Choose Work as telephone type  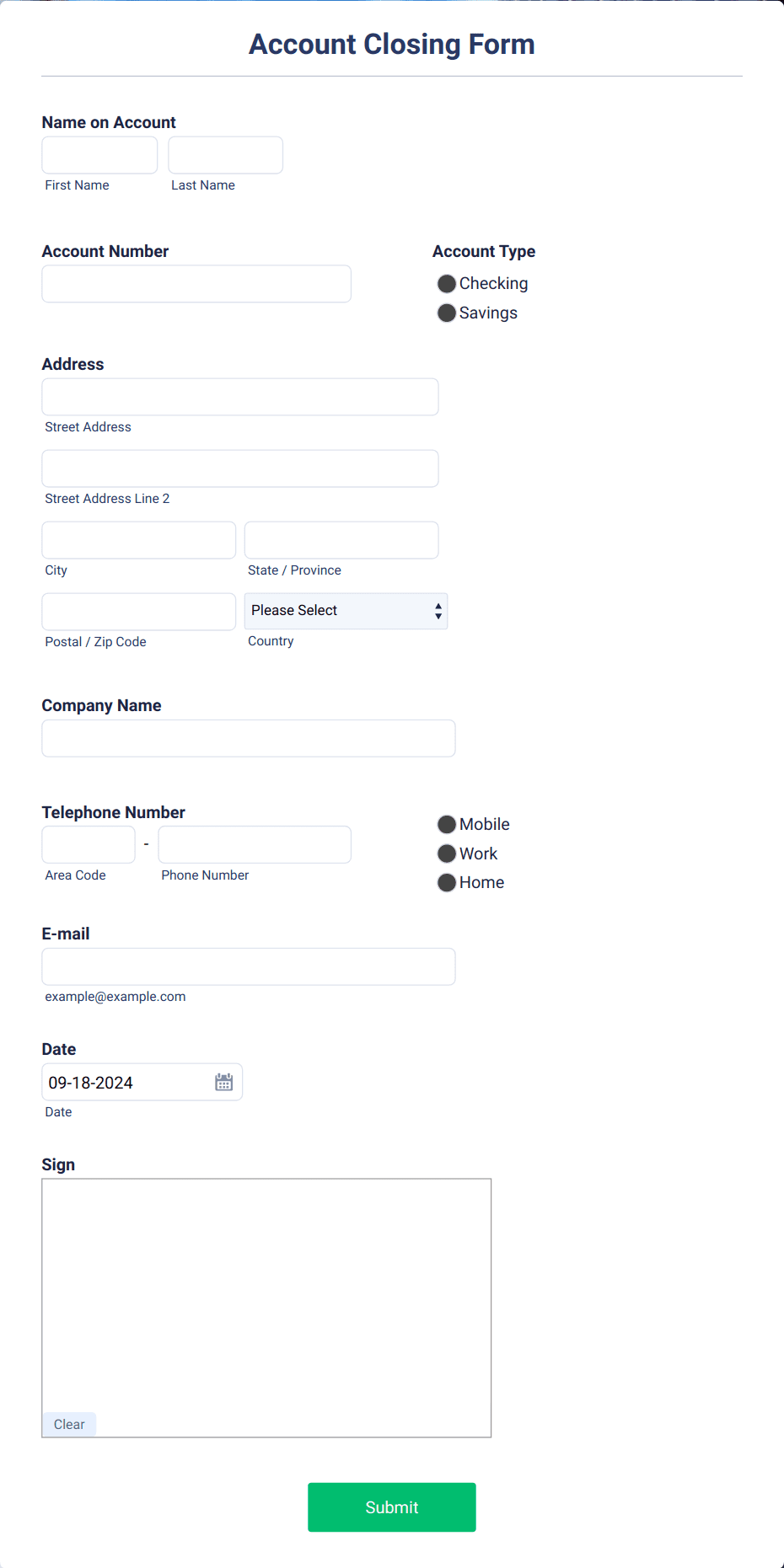coord(446,854)
